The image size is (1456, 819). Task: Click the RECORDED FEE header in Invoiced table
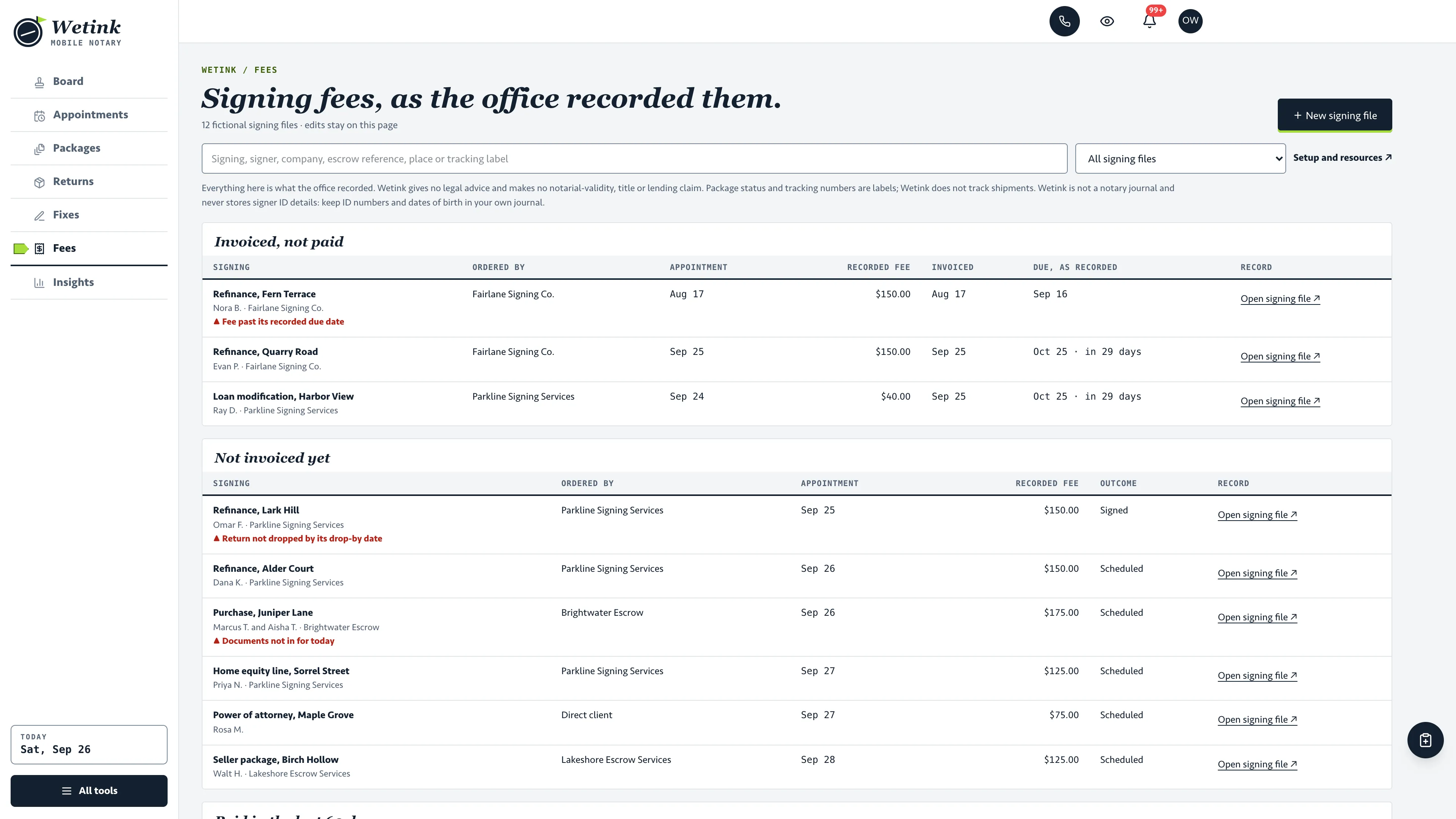click(x=879, y=267)
